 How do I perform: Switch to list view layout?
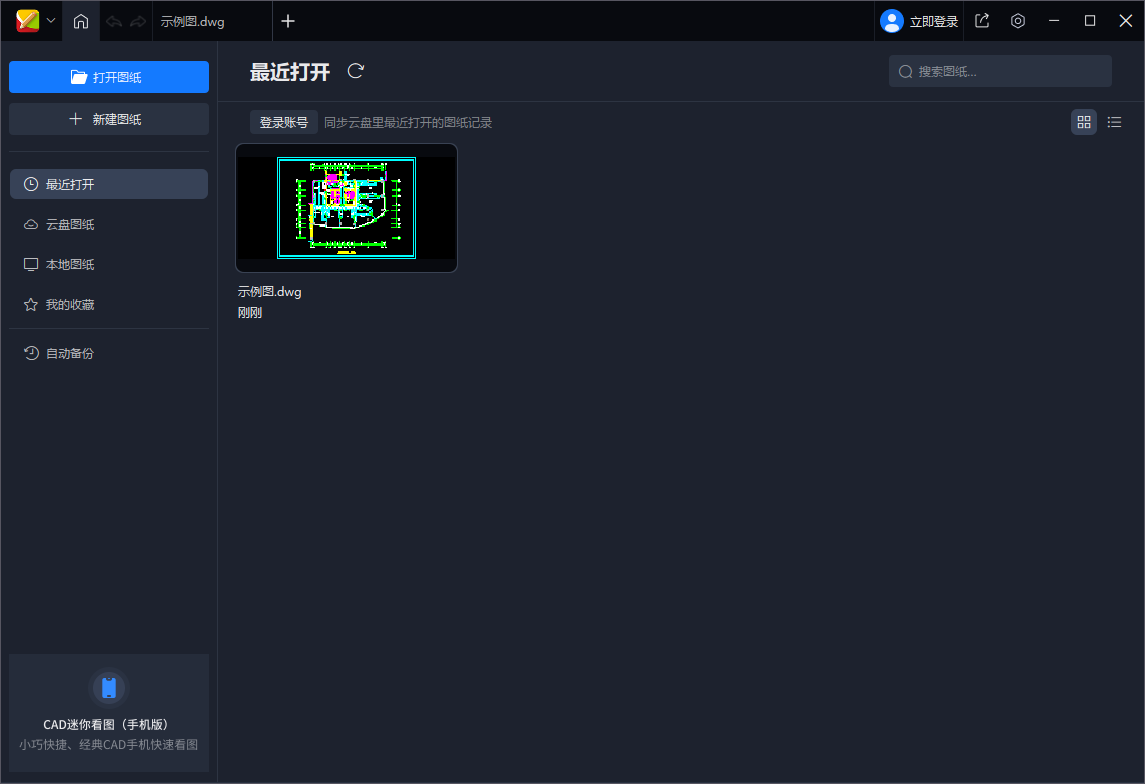coord(1114,122)
